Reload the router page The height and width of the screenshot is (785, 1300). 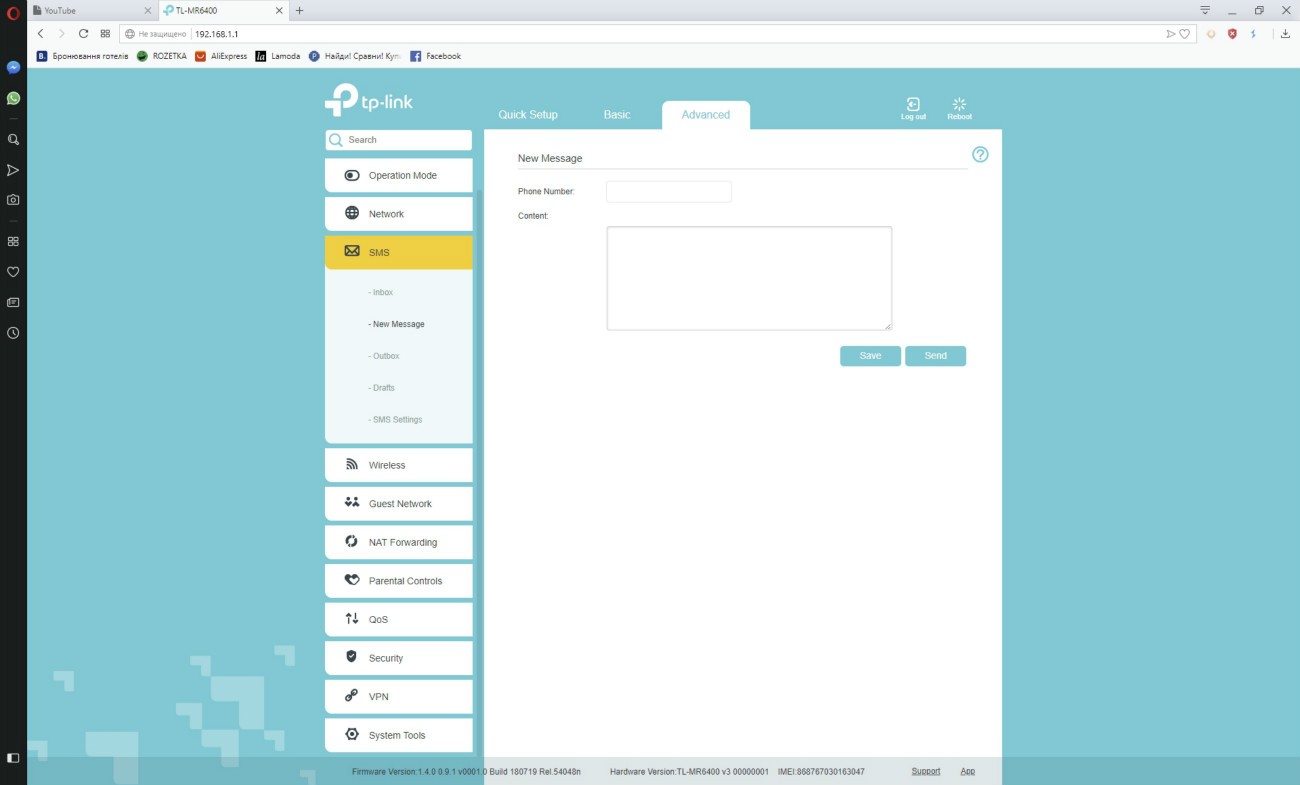pos(83,34)
